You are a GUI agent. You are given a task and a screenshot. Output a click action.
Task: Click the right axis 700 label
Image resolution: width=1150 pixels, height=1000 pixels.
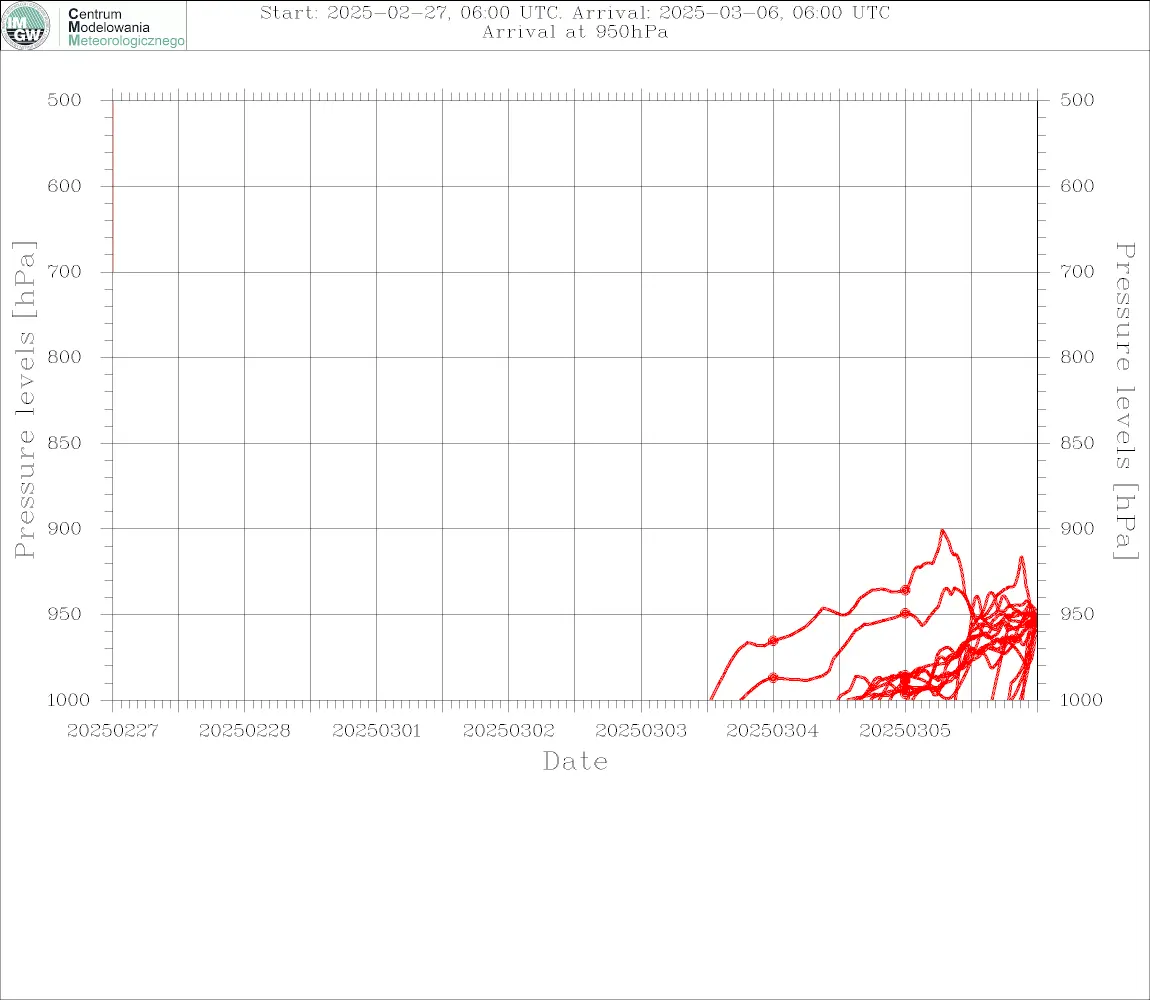tap(1077, 271)
